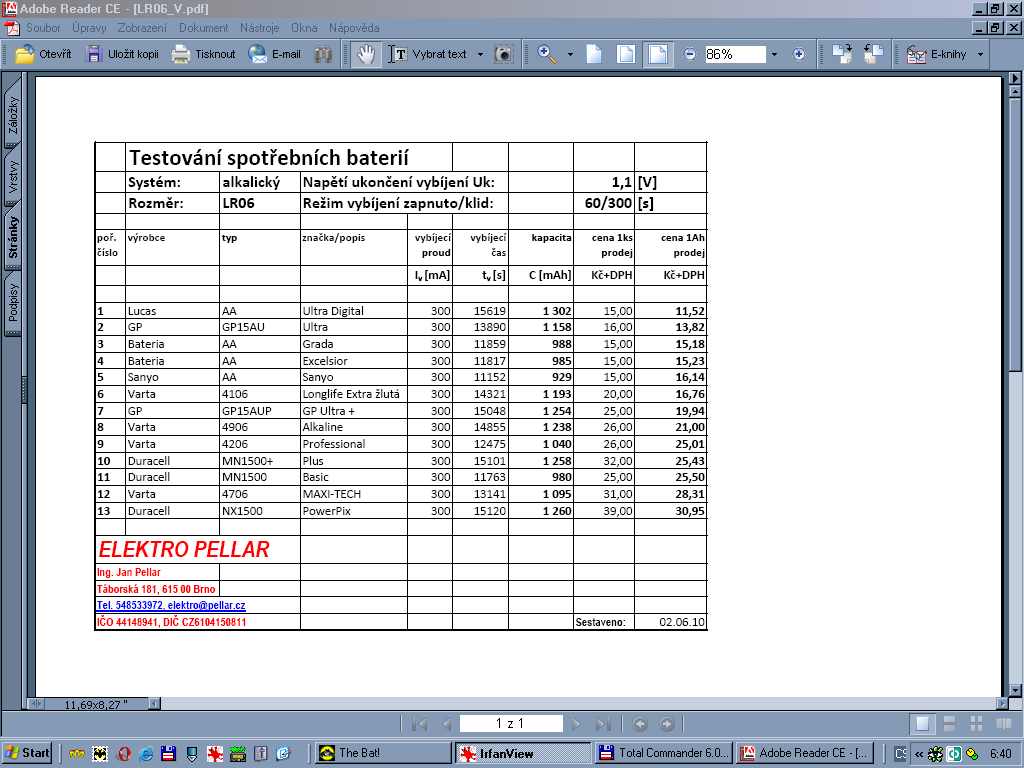Screen dimensions: 1024x768
Task: Click the page number field '1 z 1'
Action: 511,724
